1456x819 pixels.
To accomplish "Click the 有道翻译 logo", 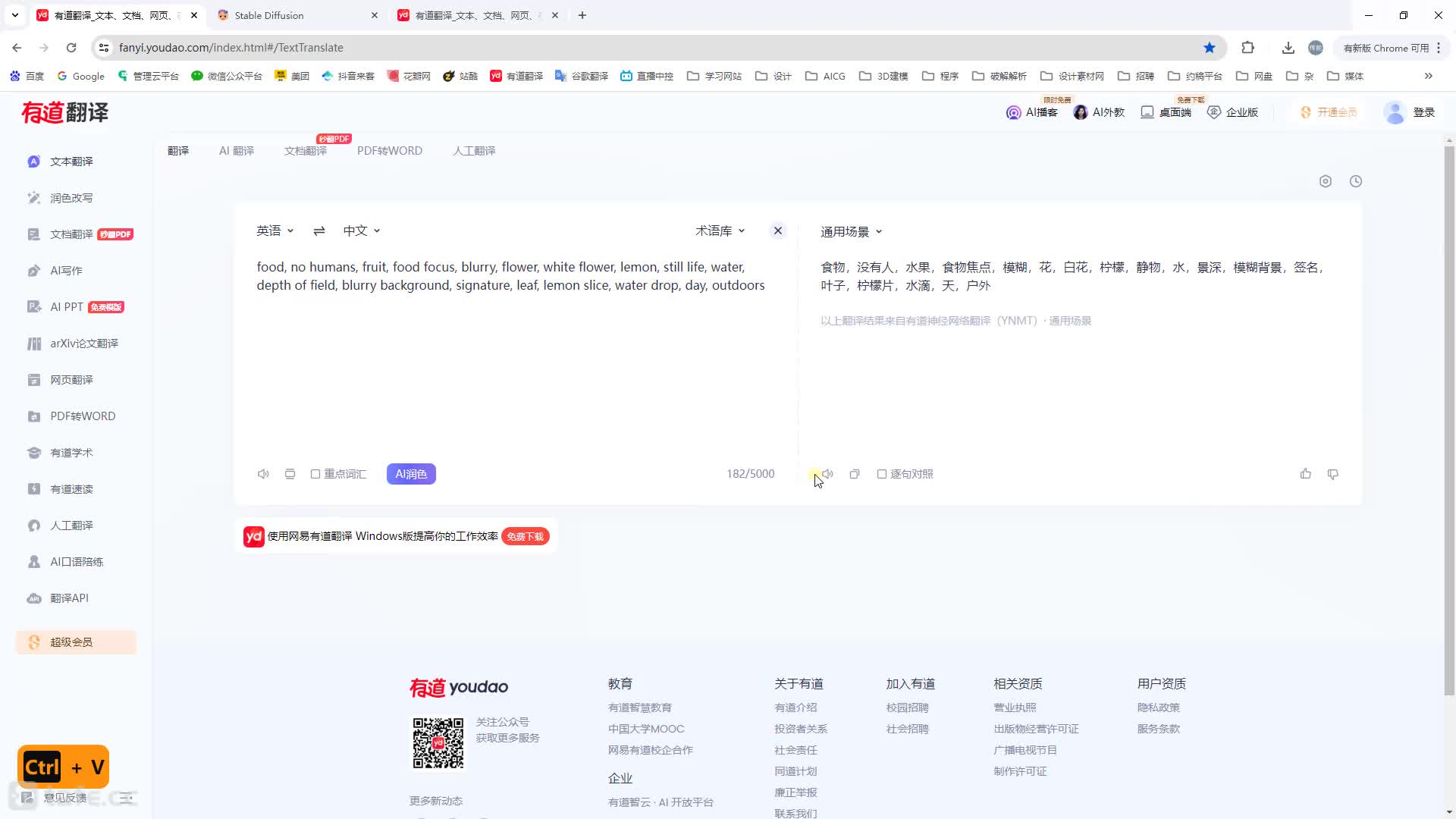I will point(65,112).
